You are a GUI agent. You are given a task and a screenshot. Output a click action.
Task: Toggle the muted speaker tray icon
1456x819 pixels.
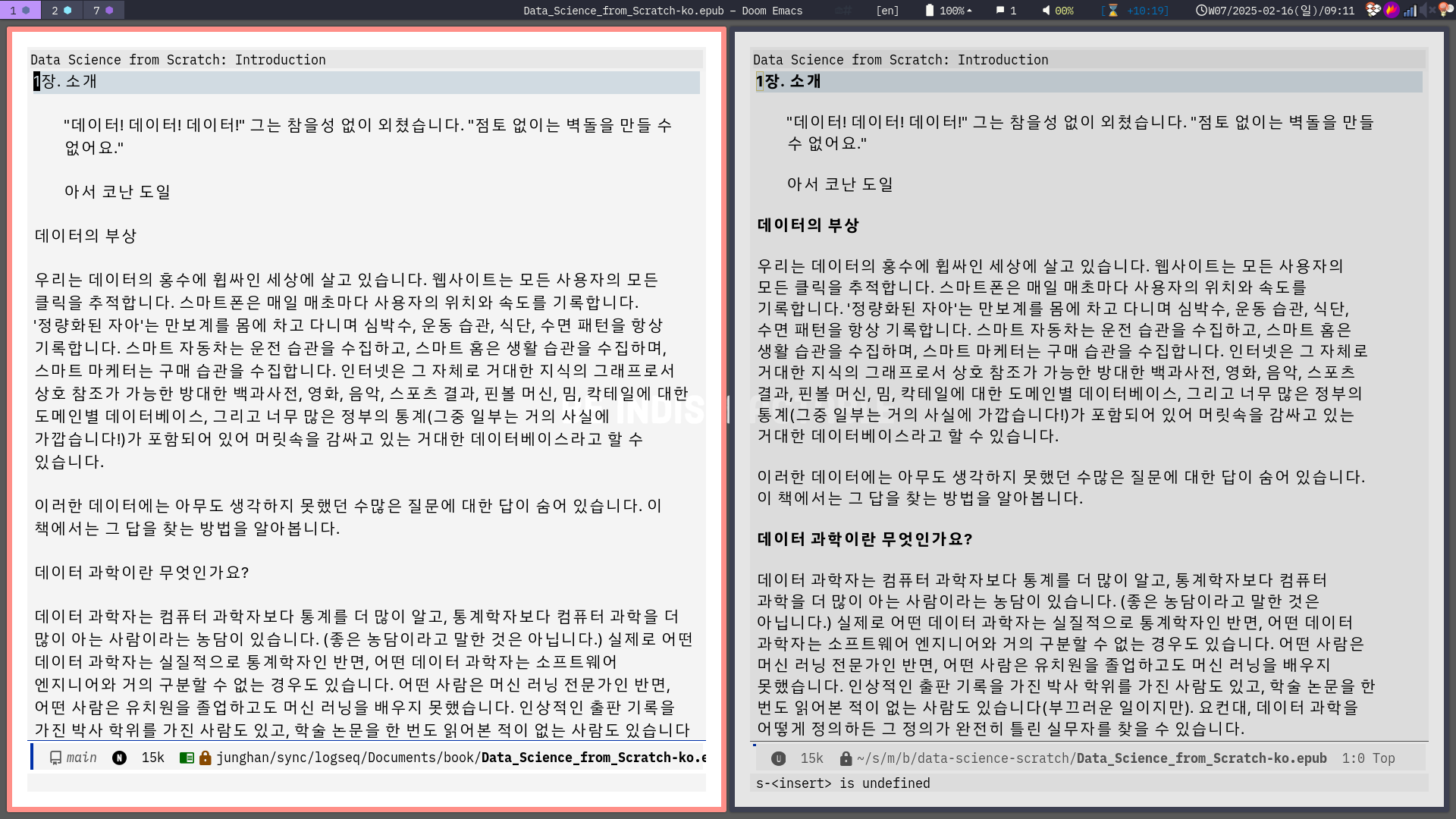pyautogui.click(x=1426, y=10)
